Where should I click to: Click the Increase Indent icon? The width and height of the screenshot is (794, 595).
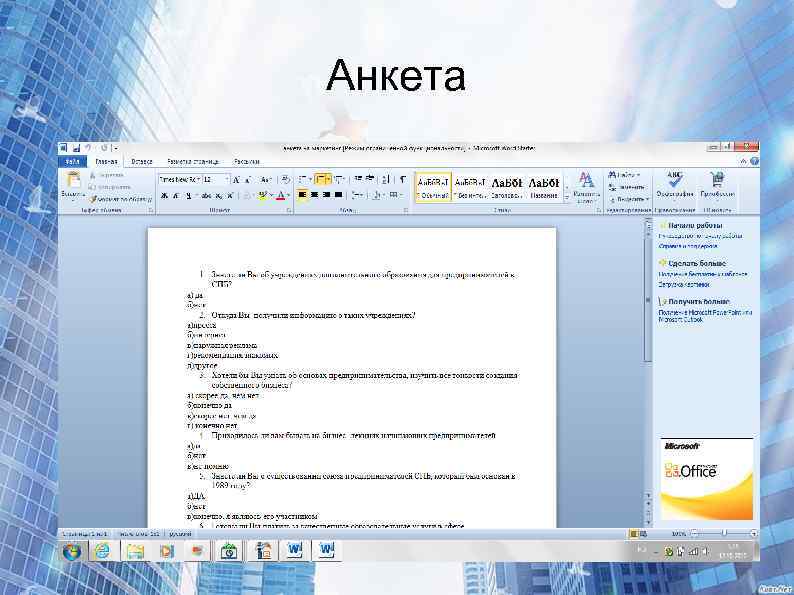coord(370,179)
